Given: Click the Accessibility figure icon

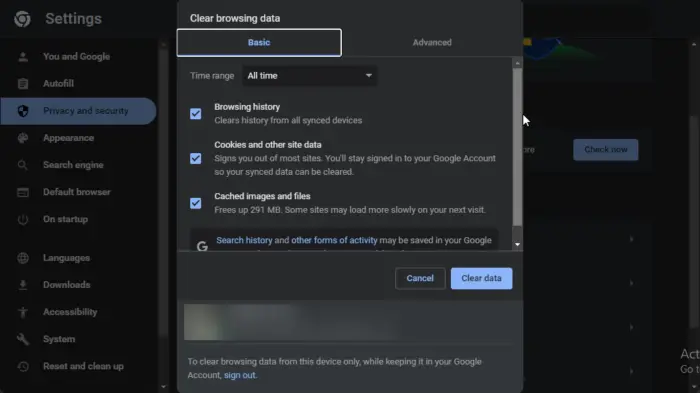Looking at the screenshot, I should [x=23, y=312].
